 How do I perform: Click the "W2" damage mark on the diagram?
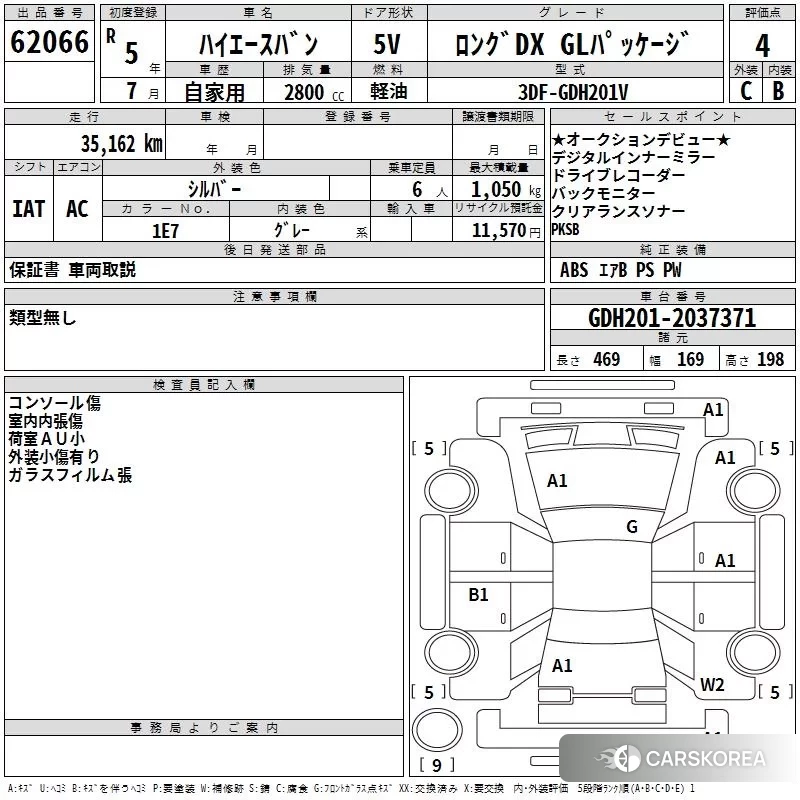tap(712, 685)
